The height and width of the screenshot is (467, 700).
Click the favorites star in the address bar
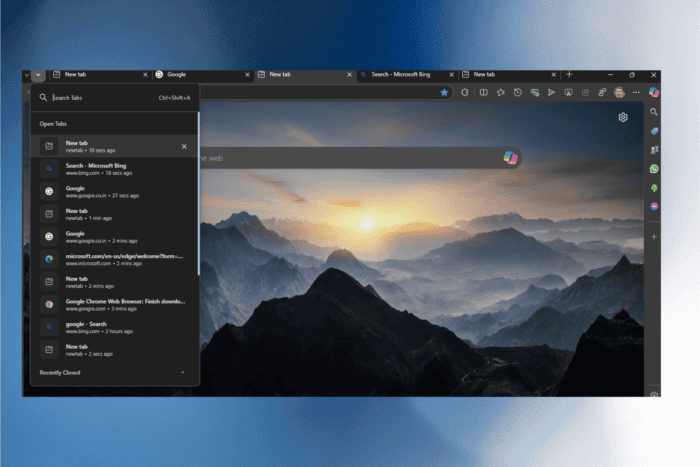tap(444, 92)
